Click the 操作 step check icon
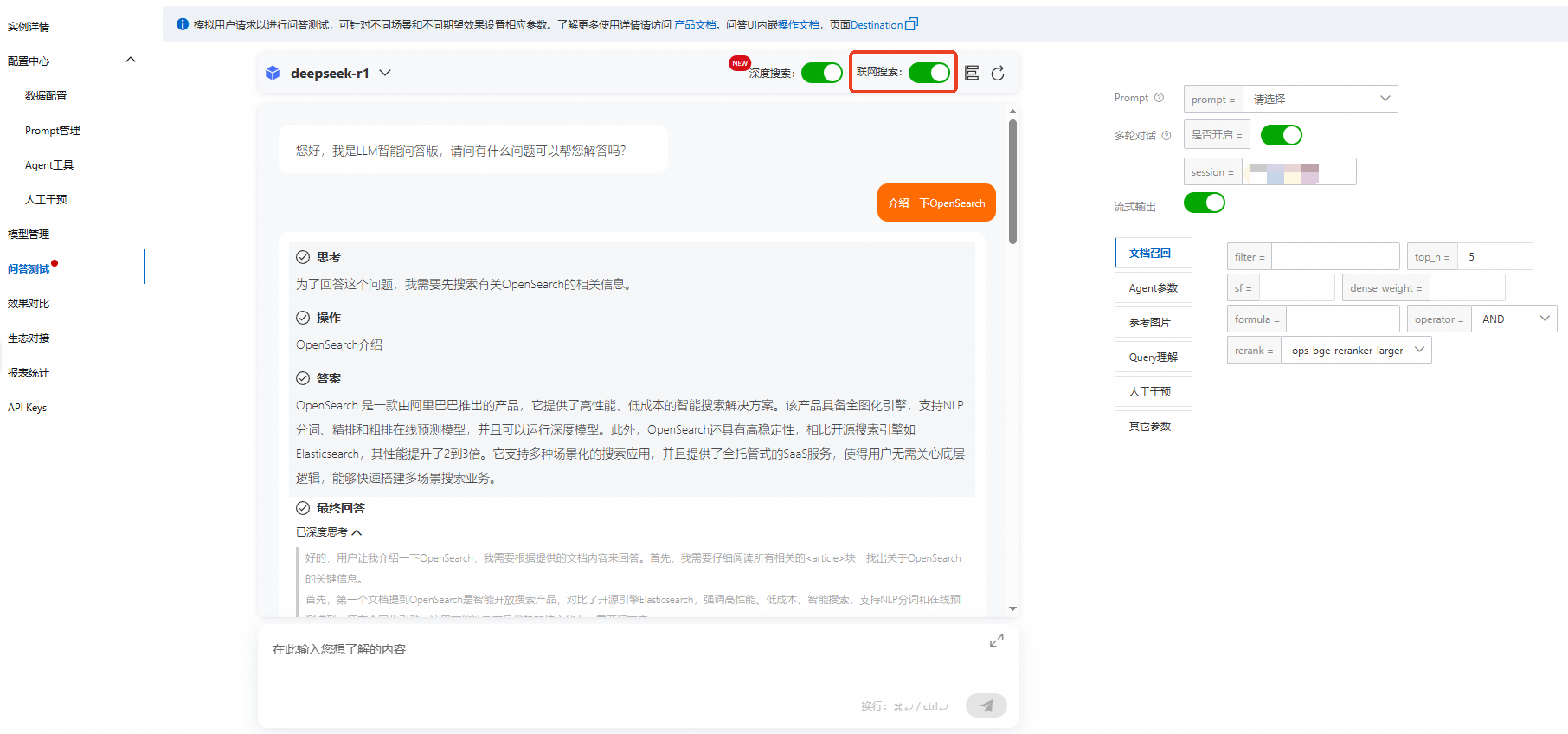Viewport: 1568px width, 734px height. pos(303,318)
